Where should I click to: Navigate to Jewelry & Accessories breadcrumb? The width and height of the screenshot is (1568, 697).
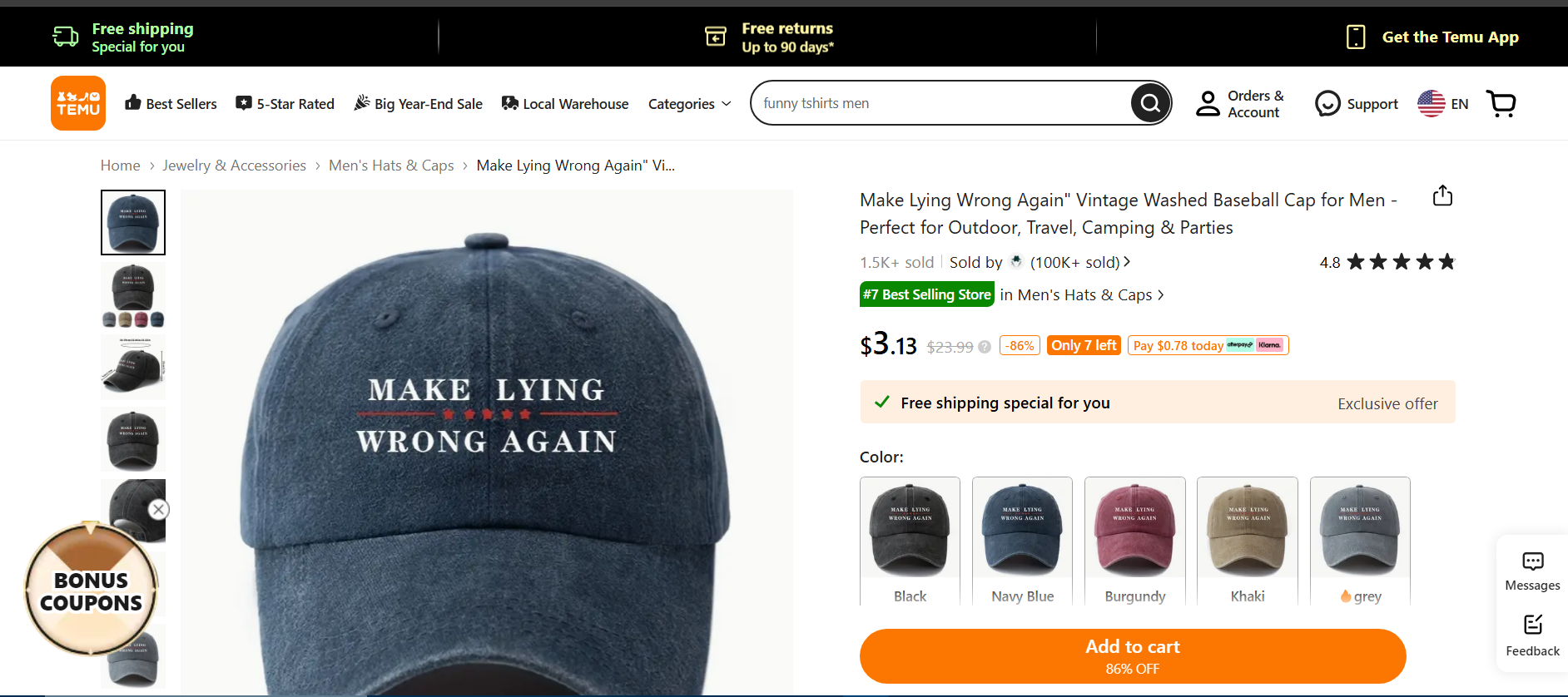coord(234,166)
